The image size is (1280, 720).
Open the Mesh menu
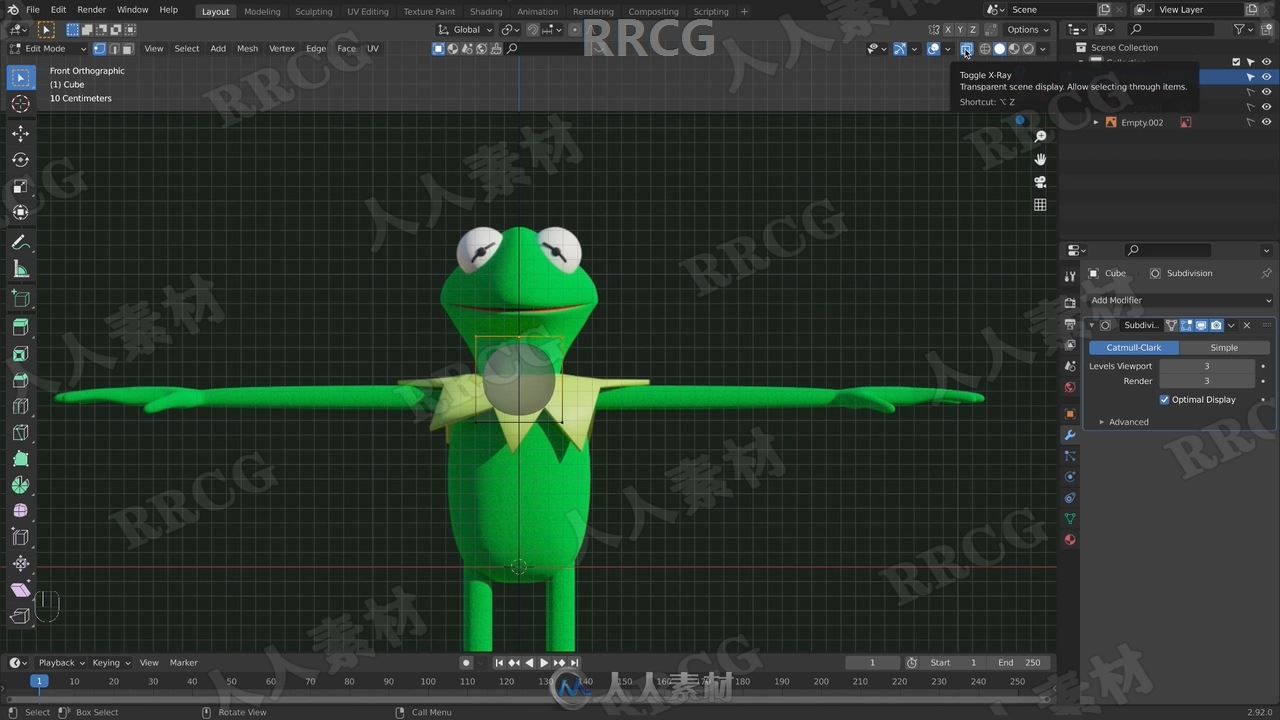click(x=247, y=48)
